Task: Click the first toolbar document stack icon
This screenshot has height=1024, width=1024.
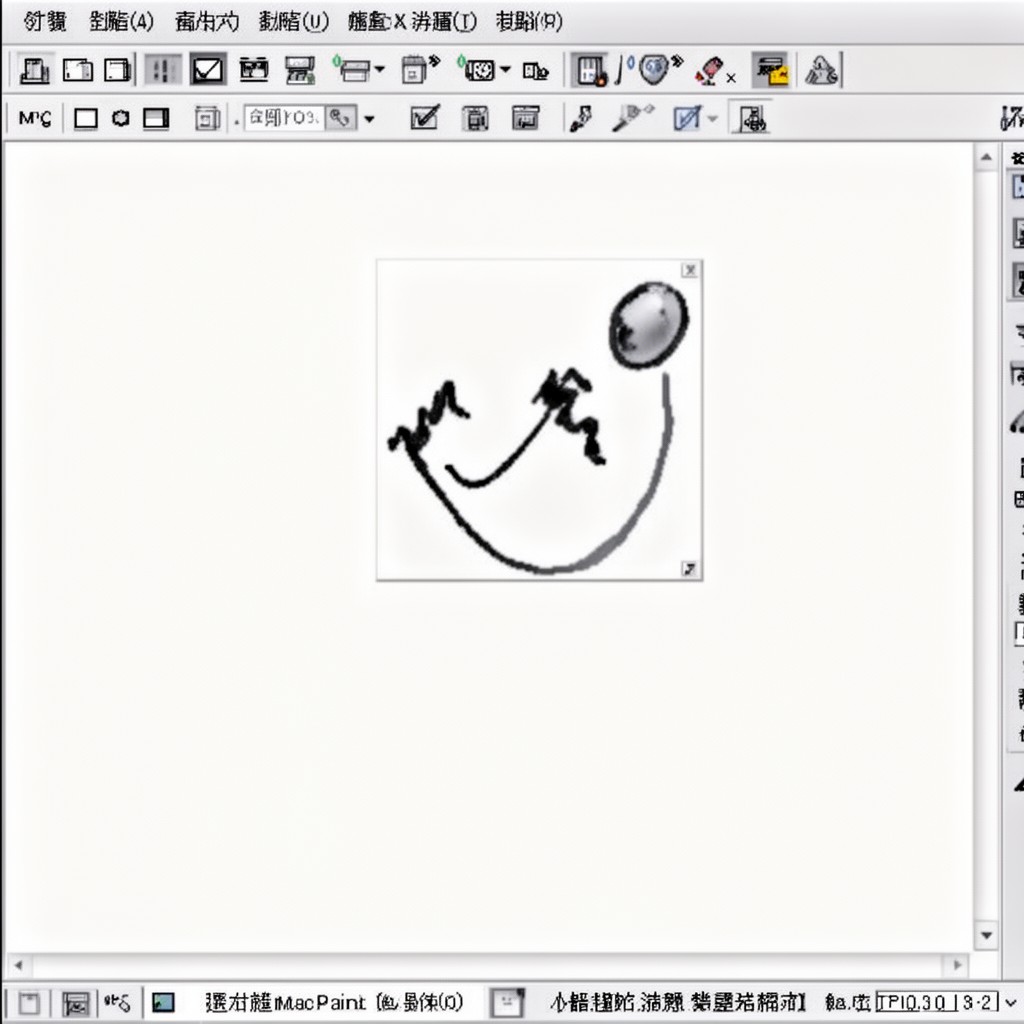Action: (34, 70)
